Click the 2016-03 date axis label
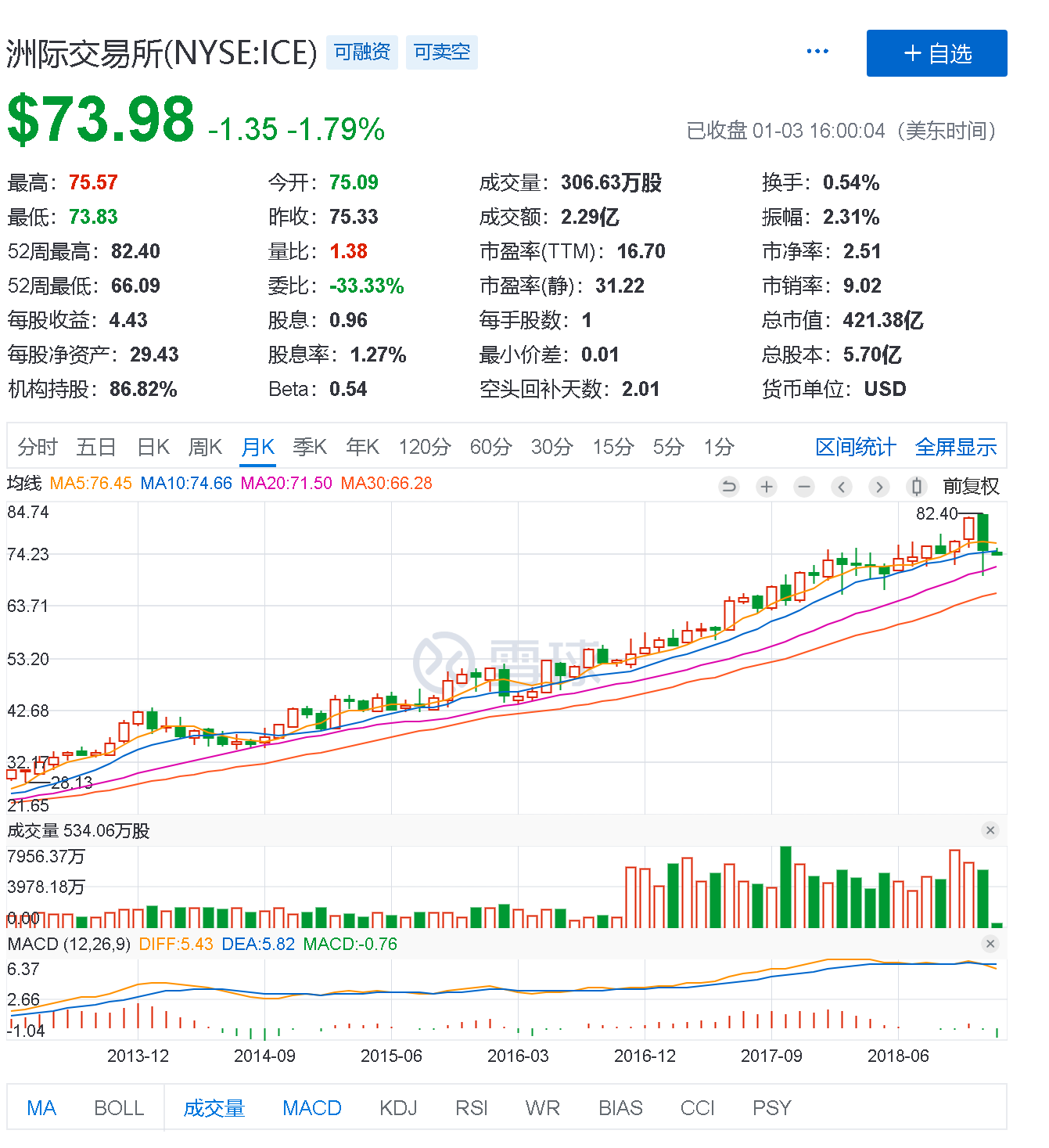 518,1056
